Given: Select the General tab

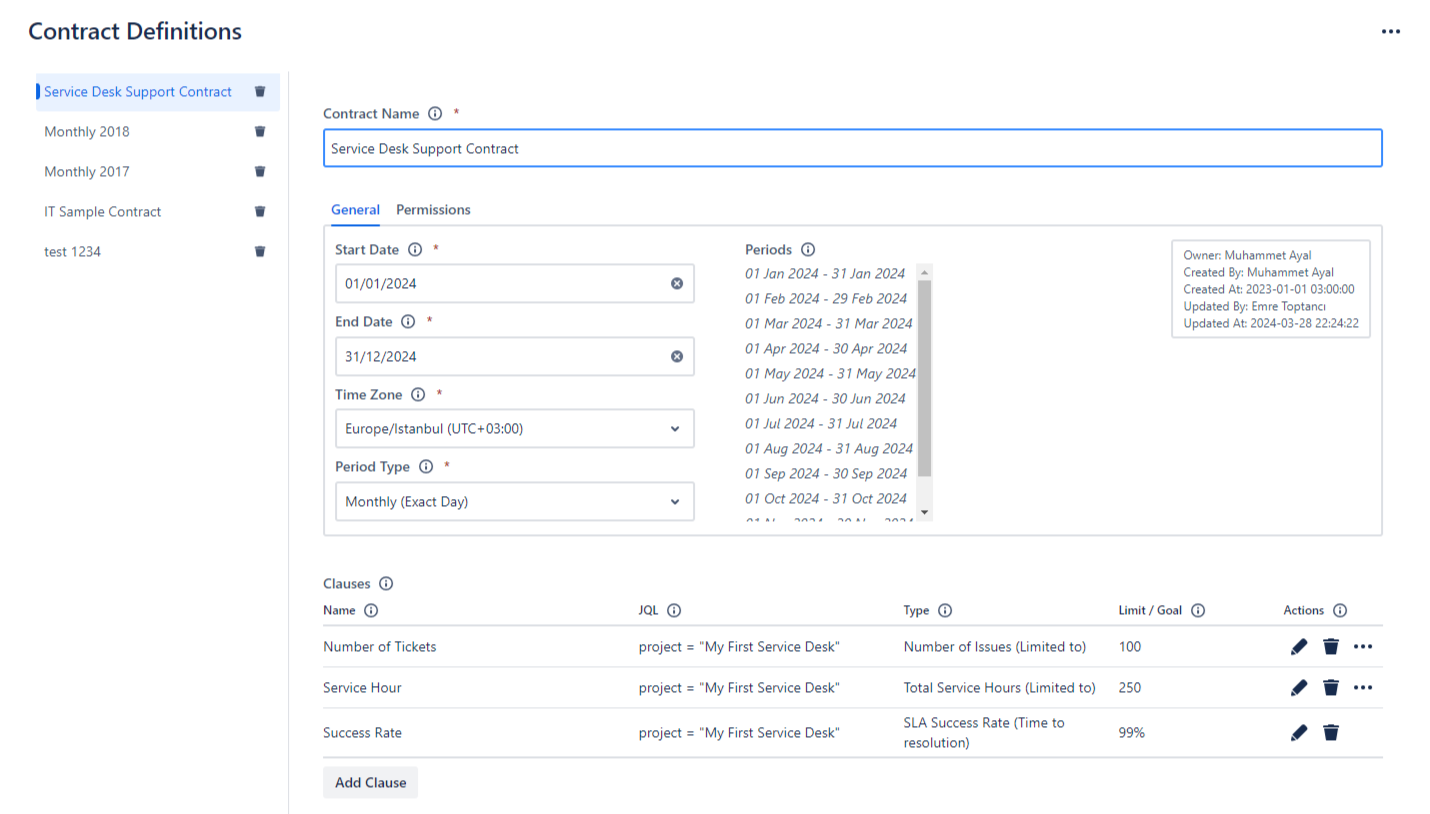Looking at the screenshot, I should 355,210.
